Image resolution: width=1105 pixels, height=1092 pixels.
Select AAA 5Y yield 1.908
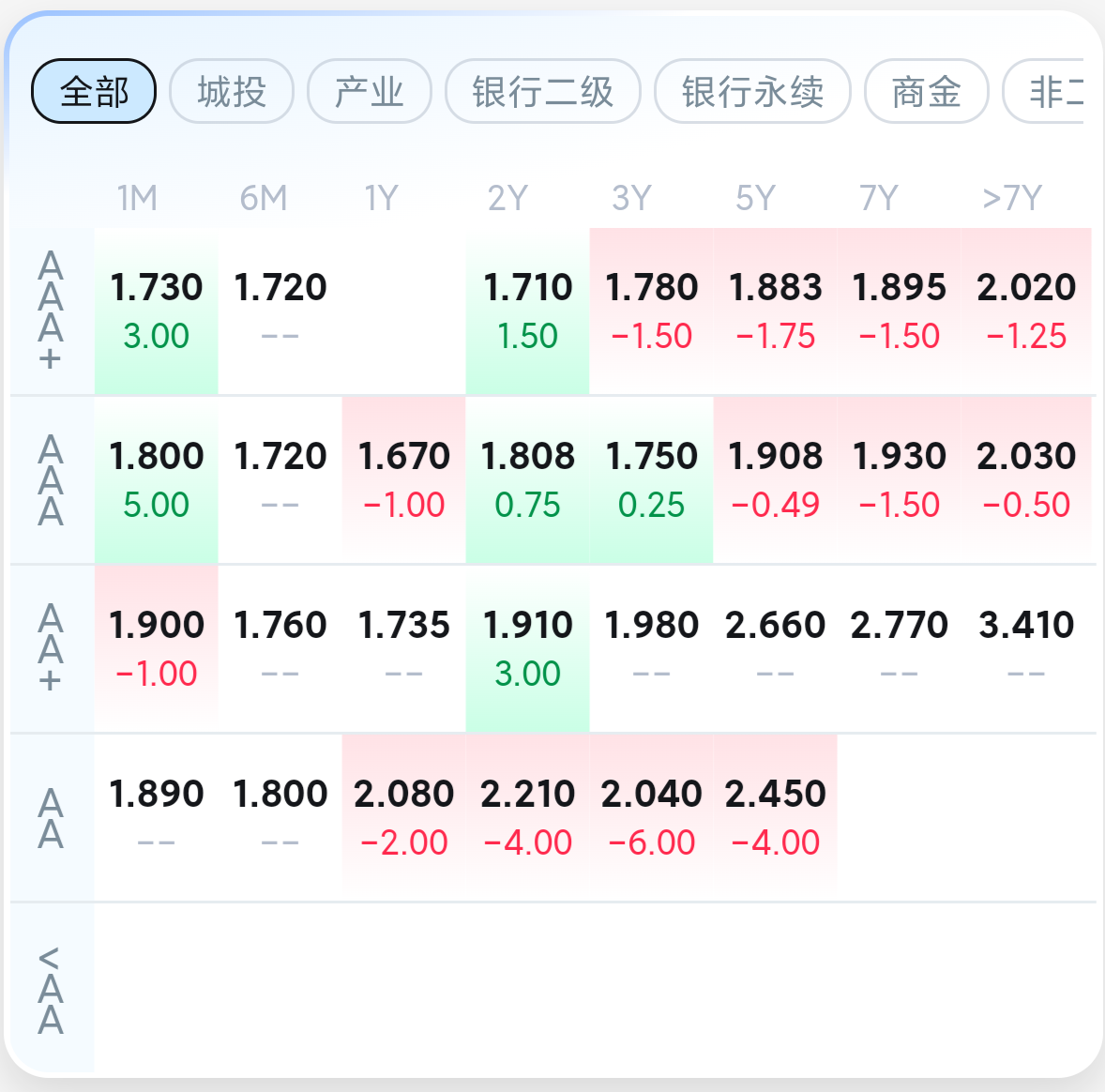[775, 480]
